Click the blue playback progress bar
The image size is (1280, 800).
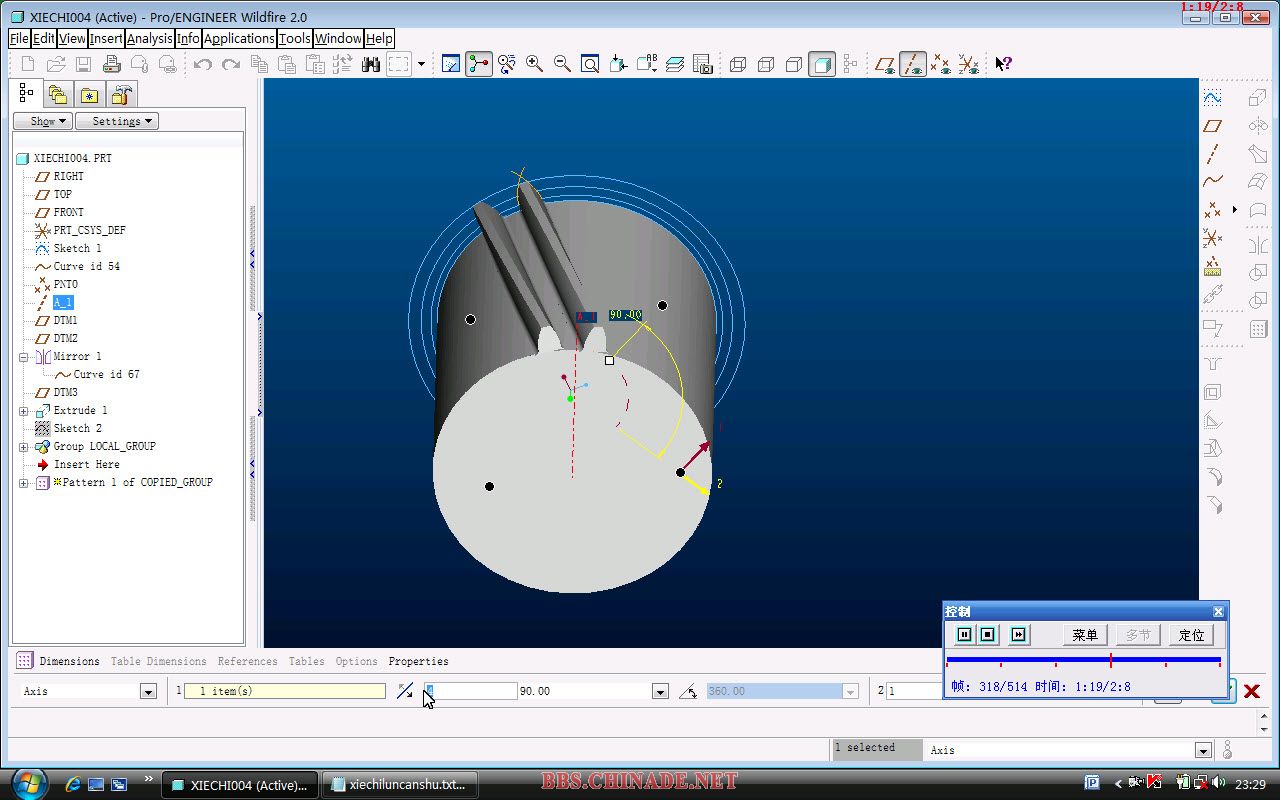pos(1083,660)
